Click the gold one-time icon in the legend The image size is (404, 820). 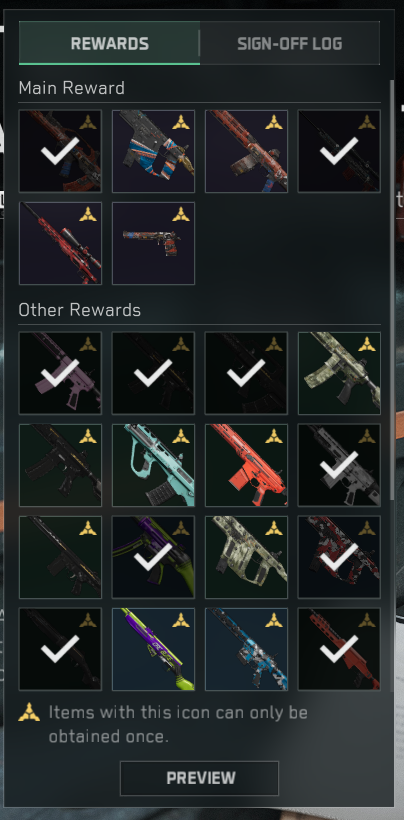coord(29,712)
